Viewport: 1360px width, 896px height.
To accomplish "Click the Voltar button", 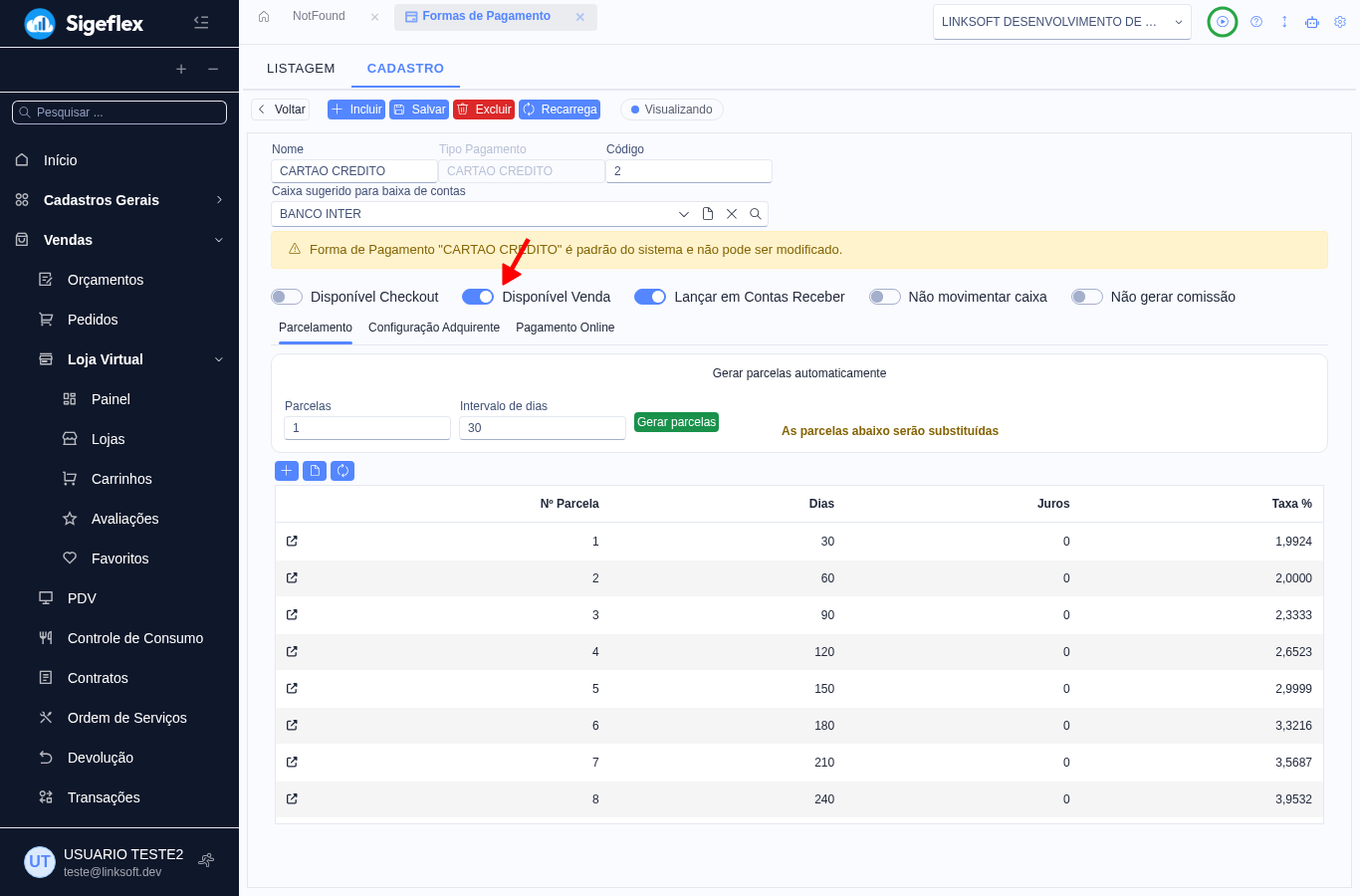I will pos(281,110).
